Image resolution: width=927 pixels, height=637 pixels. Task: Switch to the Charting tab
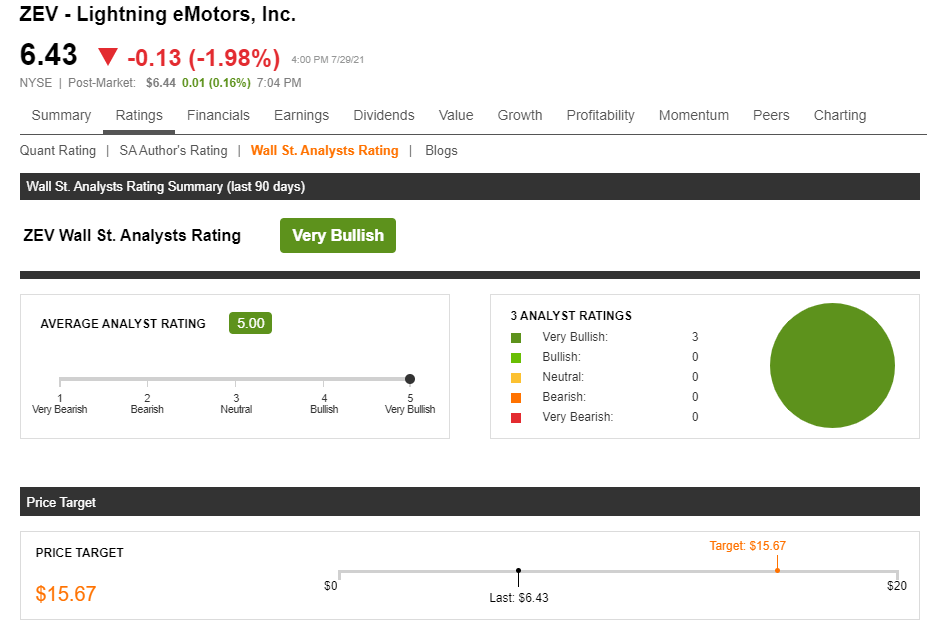839,115
